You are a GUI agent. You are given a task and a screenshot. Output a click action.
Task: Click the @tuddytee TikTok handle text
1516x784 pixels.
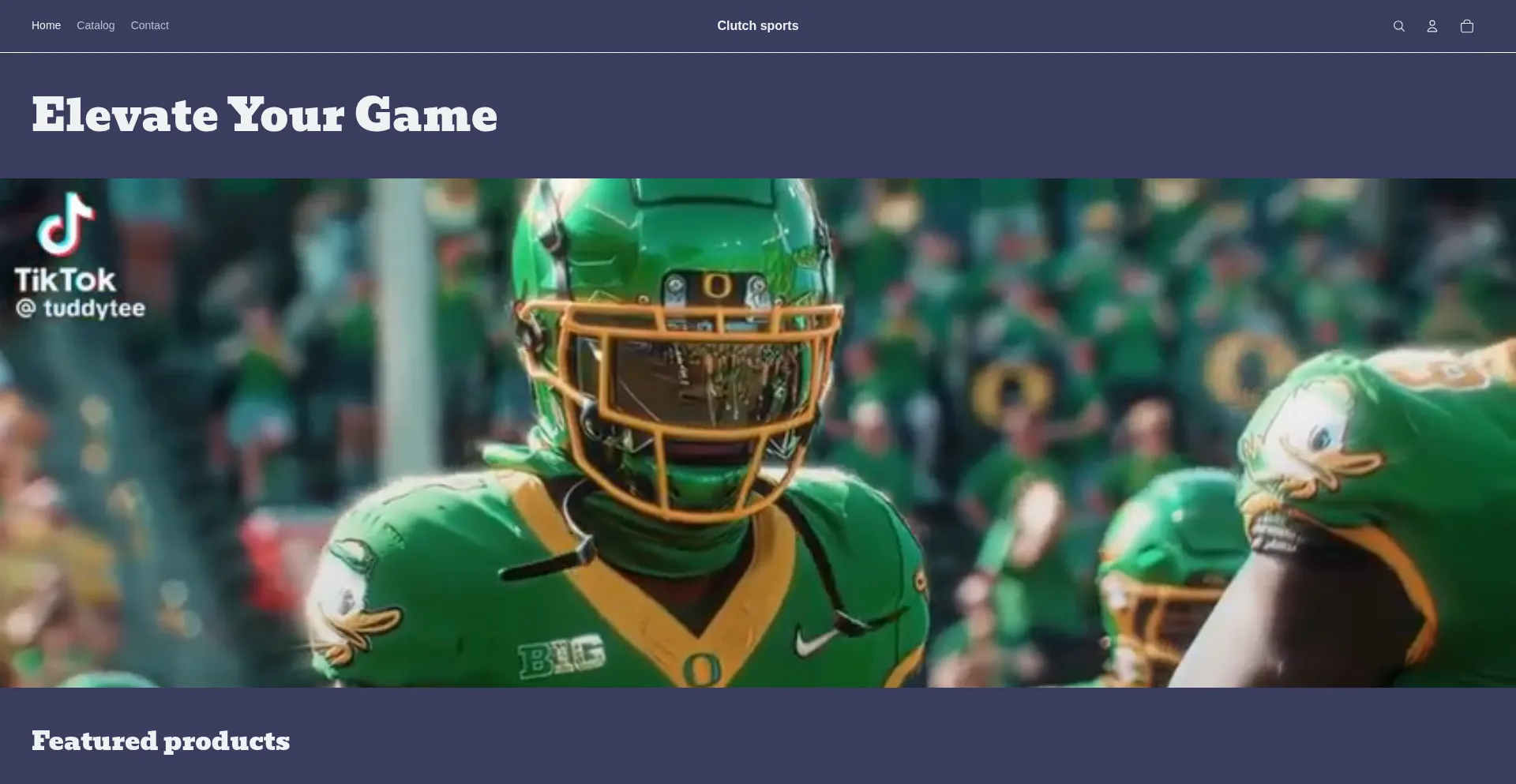[81, 308]
